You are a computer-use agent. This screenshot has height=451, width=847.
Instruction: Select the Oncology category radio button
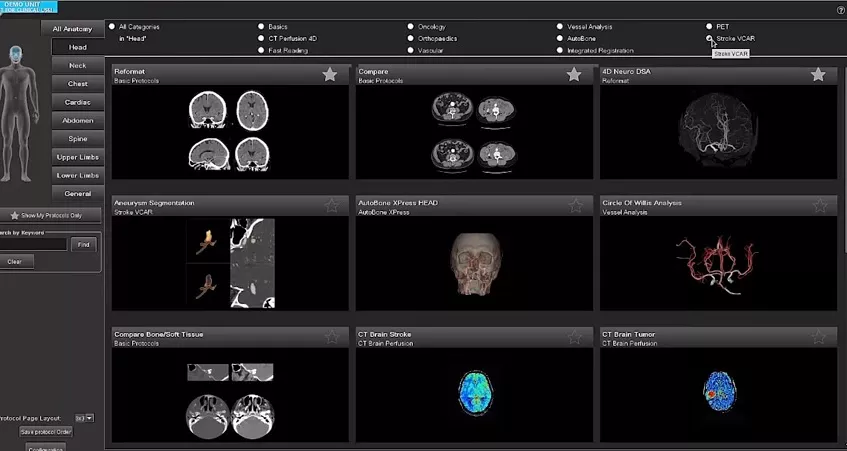point(411,26)
